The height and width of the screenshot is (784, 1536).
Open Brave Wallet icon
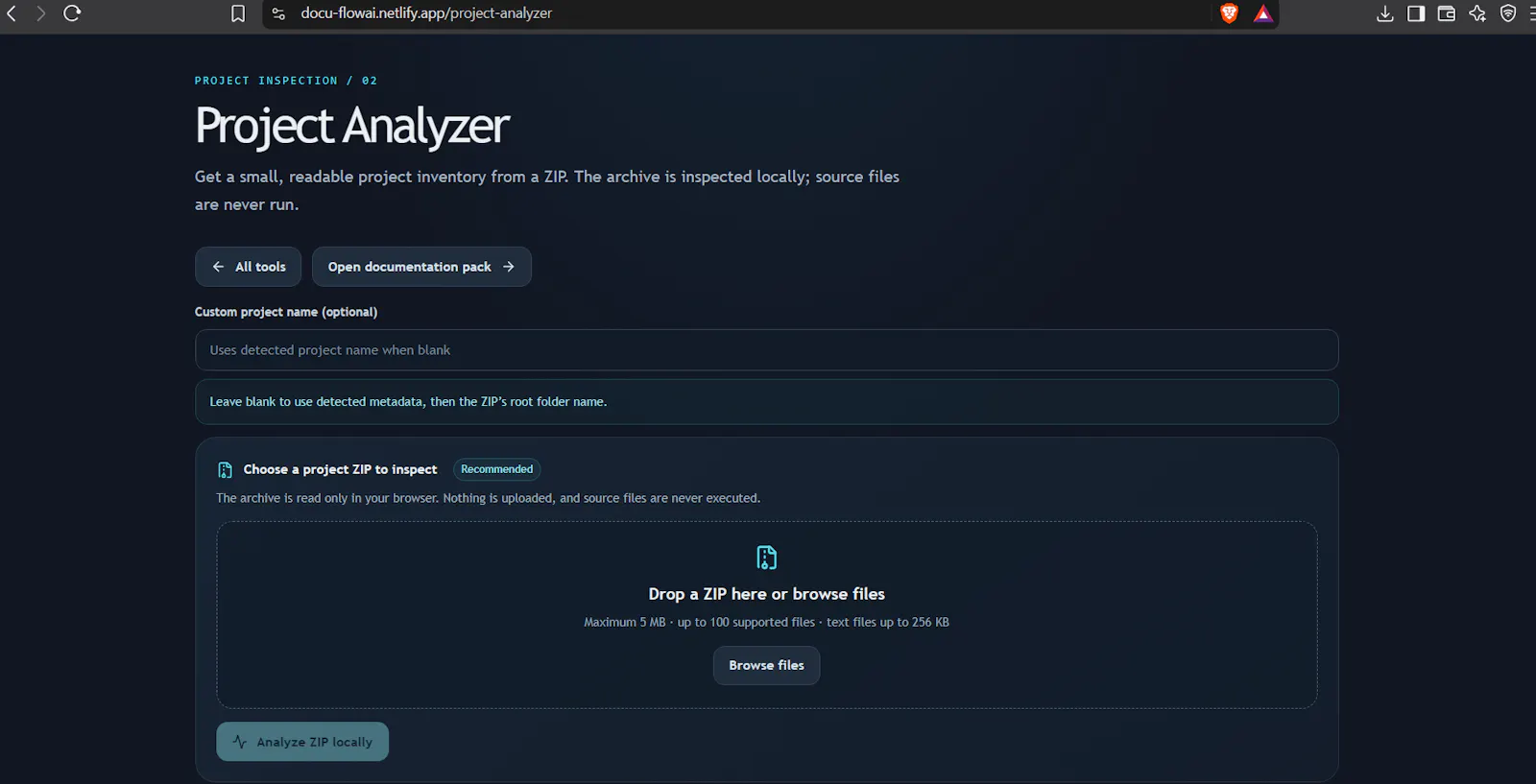(x=1447, y=13)
